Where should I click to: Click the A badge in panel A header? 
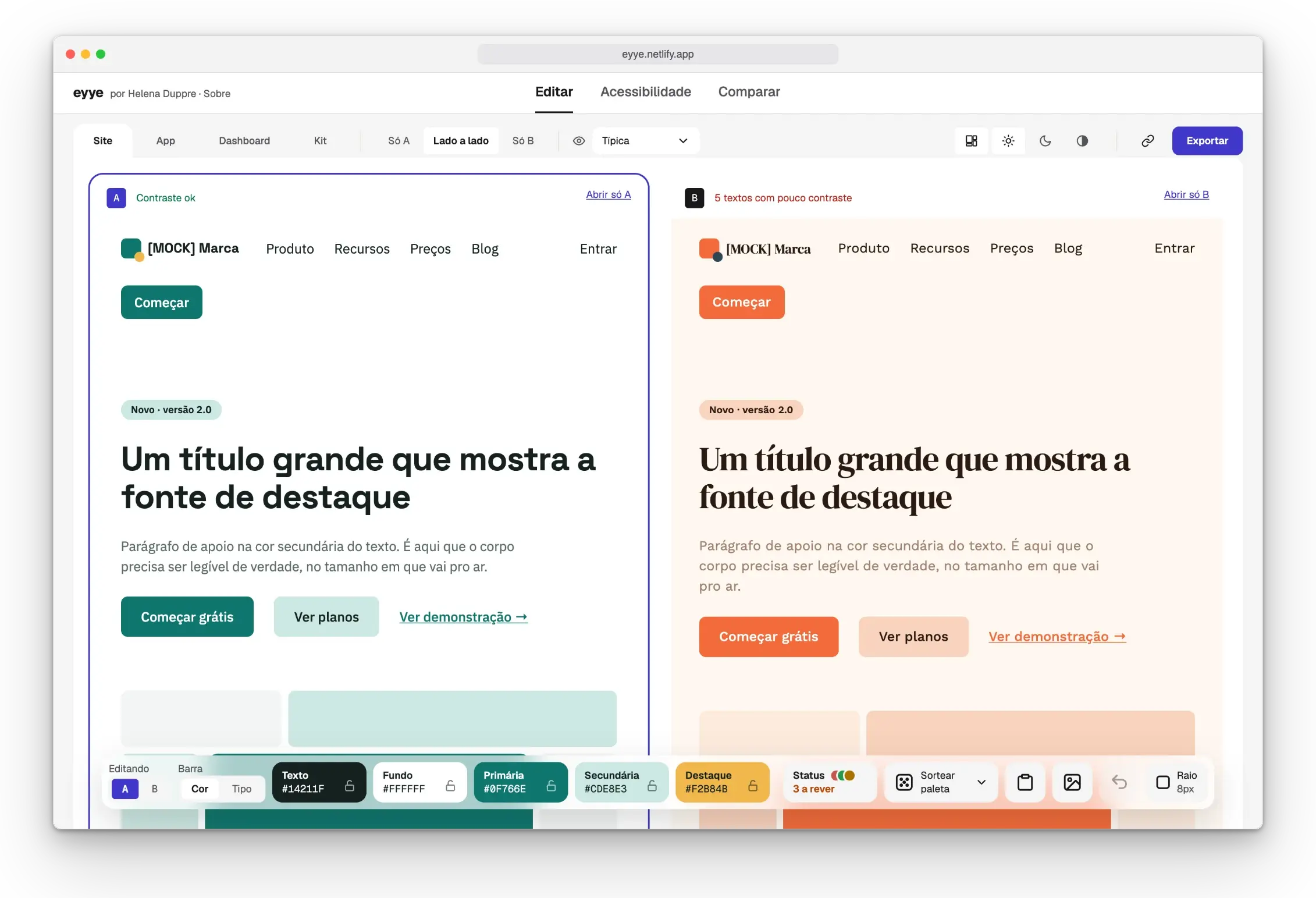pos(116,198)
